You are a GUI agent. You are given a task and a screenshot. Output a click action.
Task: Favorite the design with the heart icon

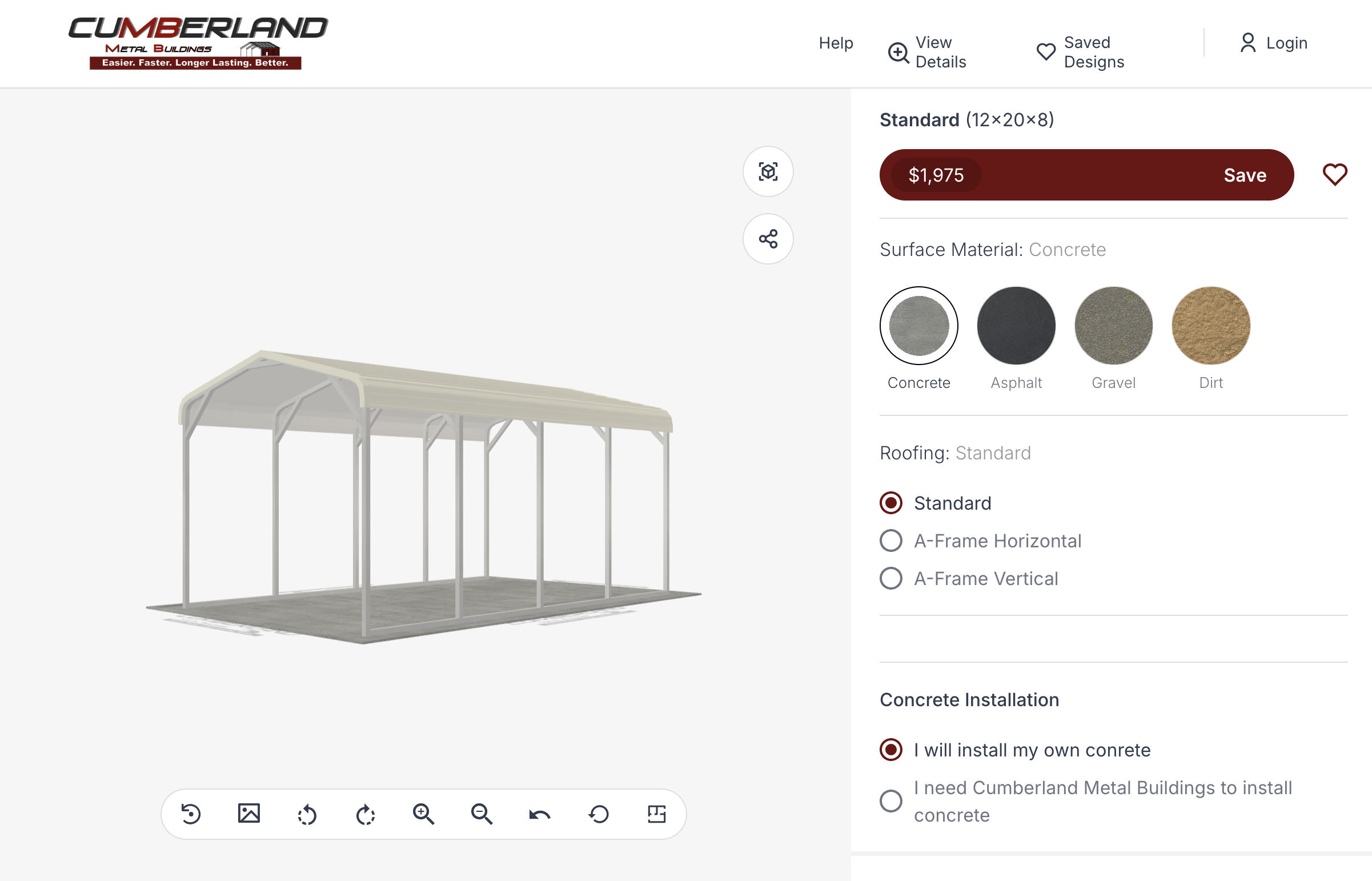pyautogui.click(x=1335, y=175)
